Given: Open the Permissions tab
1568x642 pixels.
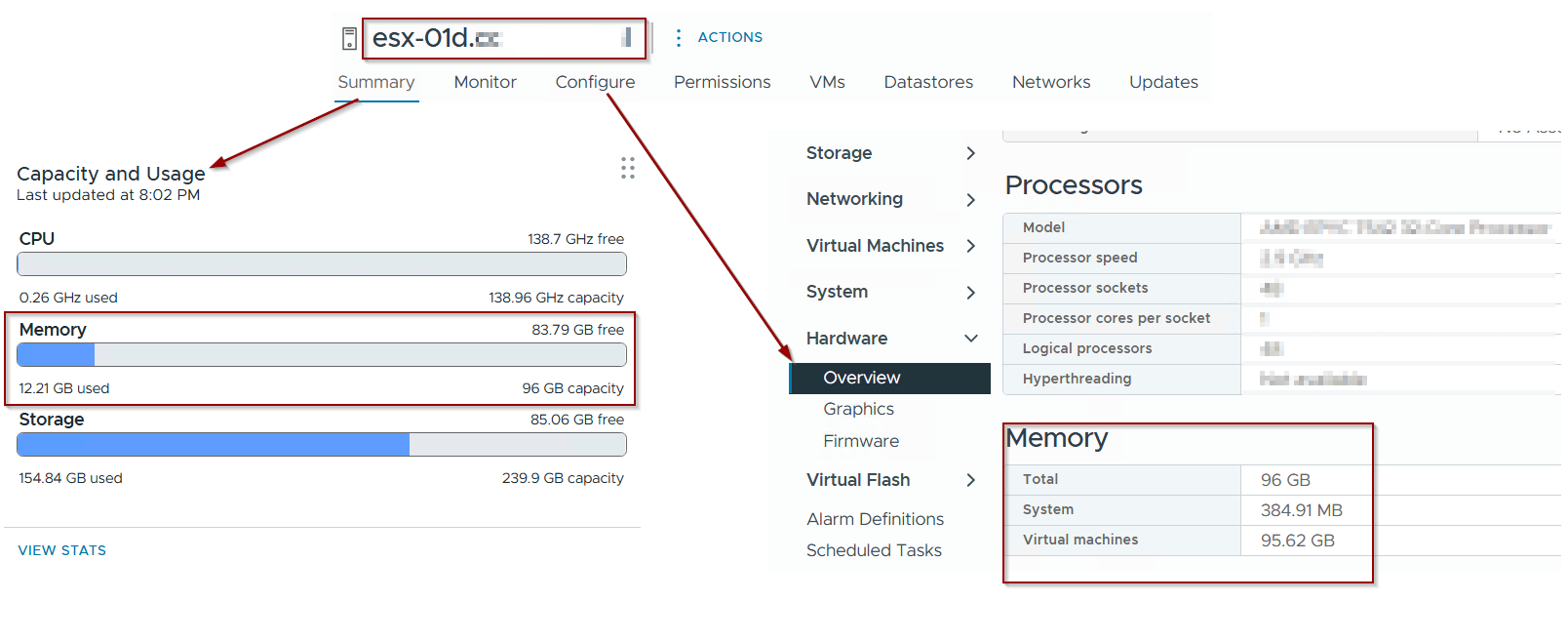Looking at the screenshot, I should coord(722,83).
